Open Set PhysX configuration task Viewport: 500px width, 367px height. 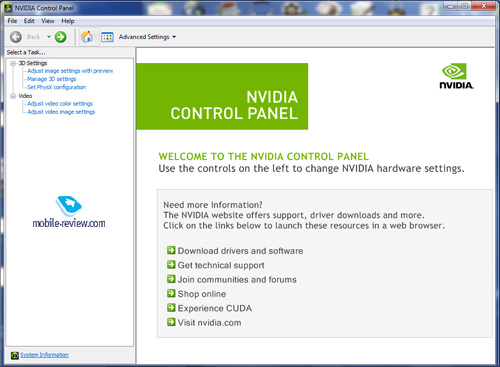(57, 87)
